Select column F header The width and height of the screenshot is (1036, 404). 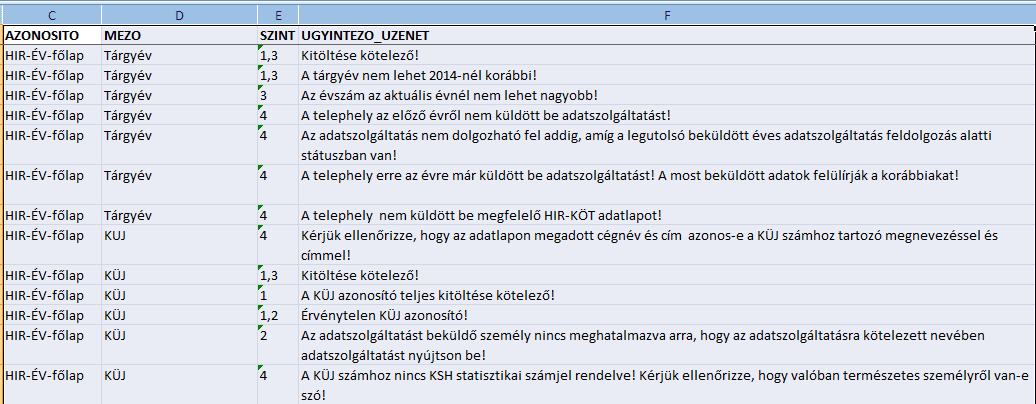click(x=667, y=14)
